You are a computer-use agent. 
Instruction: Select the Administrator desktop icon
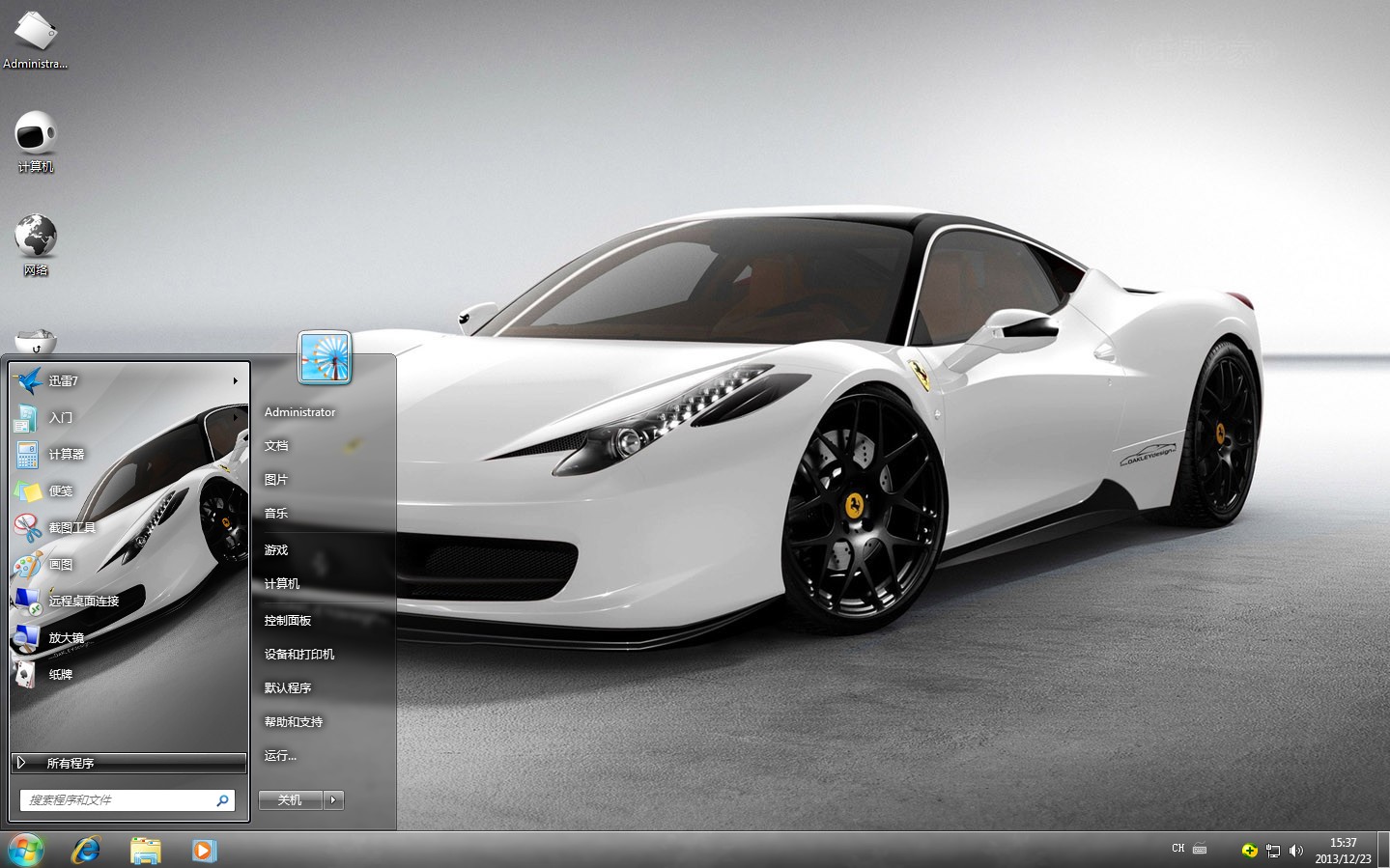(36, 41)
